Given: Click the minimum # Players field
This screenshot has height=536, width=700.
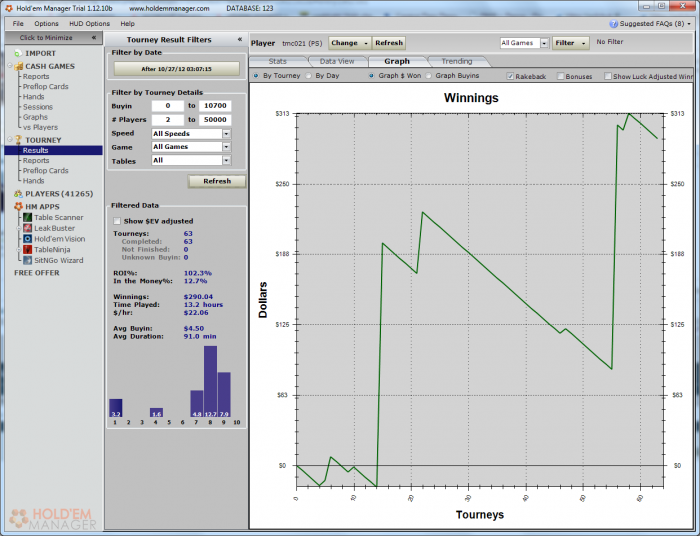Looking at the screenshot, I should 168,120.
